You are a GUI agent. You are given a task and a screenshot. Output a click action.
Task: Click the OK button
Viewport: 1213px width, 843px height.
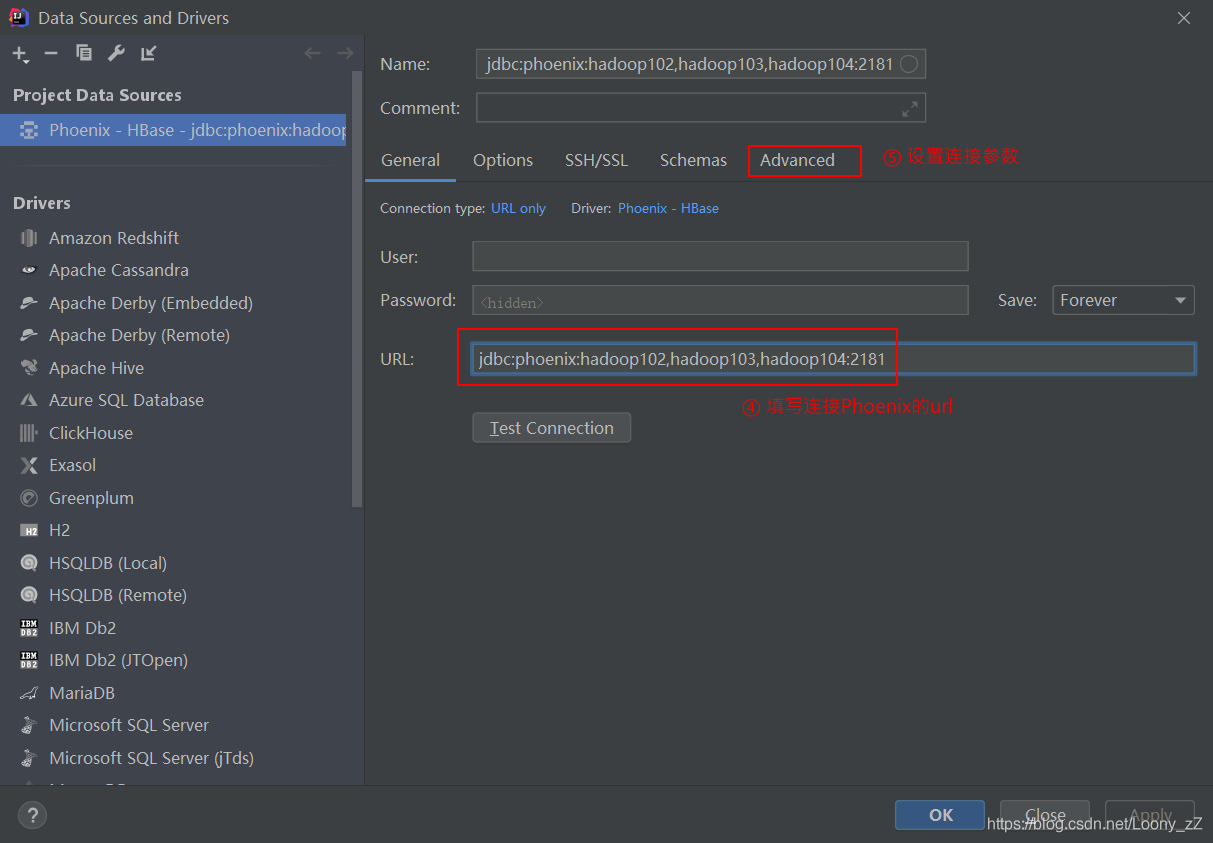(940, 815)
